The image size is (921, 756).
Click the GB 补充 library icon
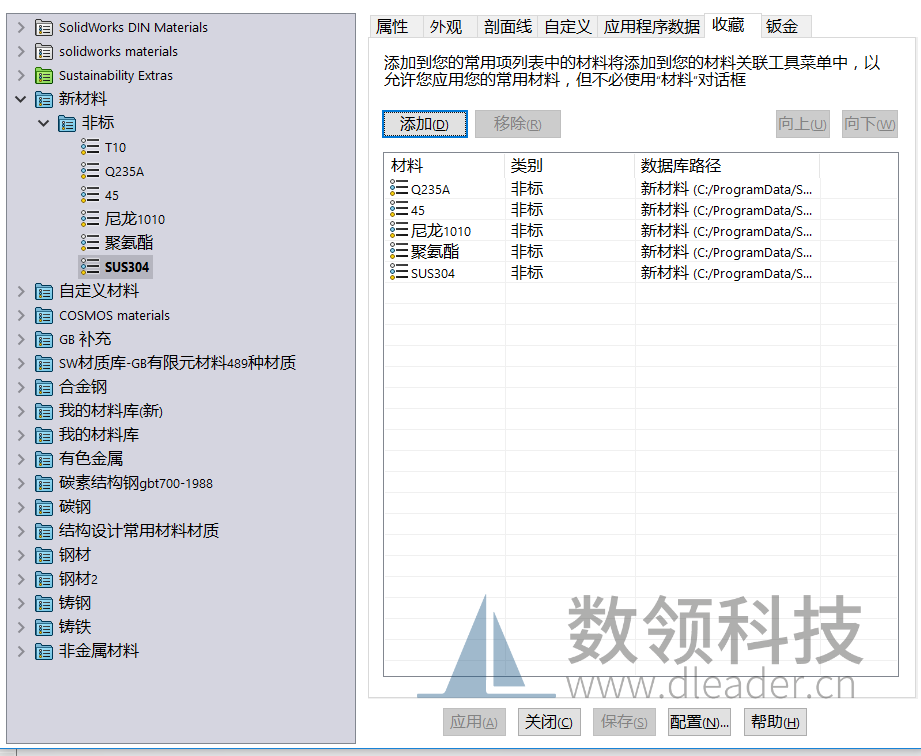pyautogui.click(x=43, y=340)
